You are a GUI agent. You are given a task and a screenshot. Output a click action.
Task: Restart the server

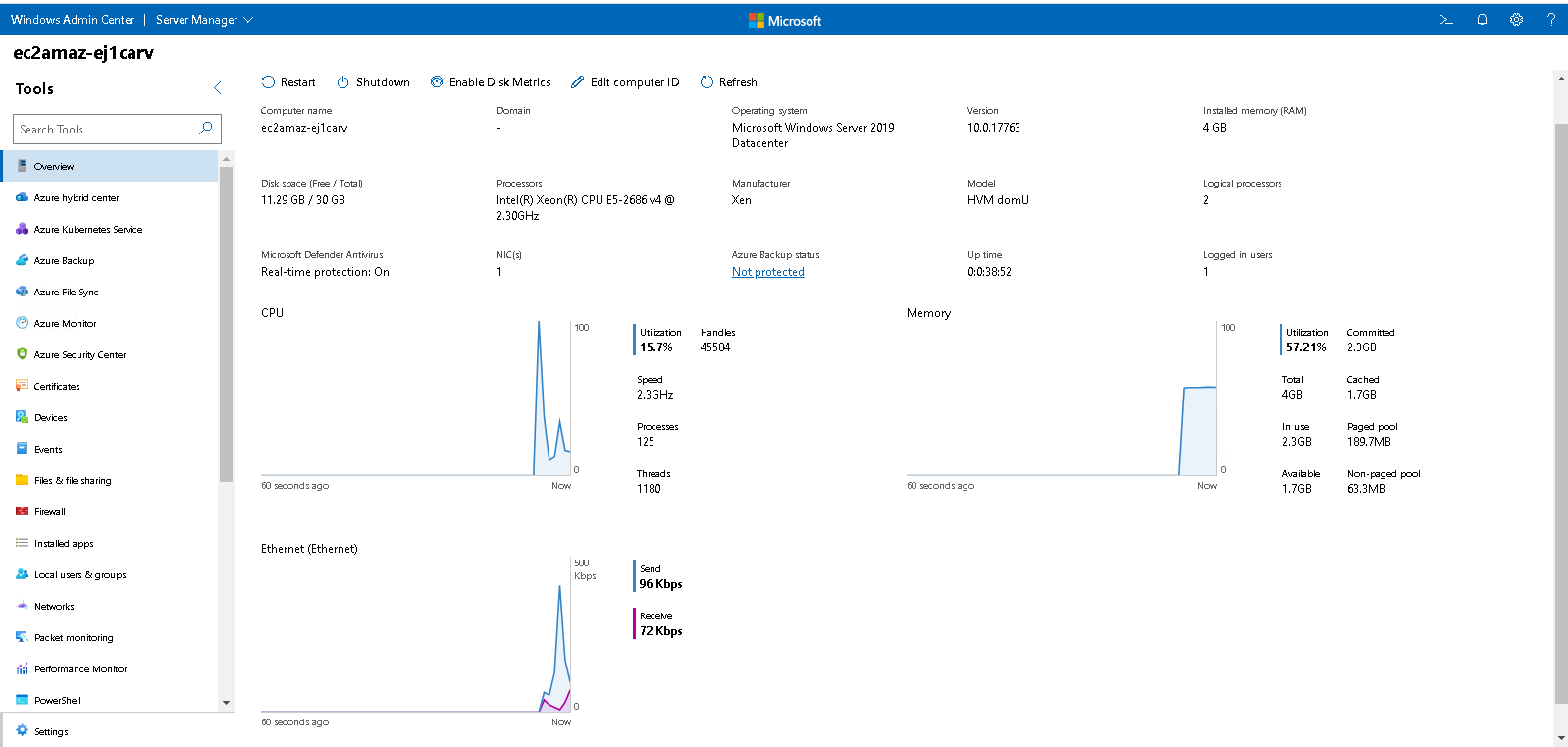288,82
